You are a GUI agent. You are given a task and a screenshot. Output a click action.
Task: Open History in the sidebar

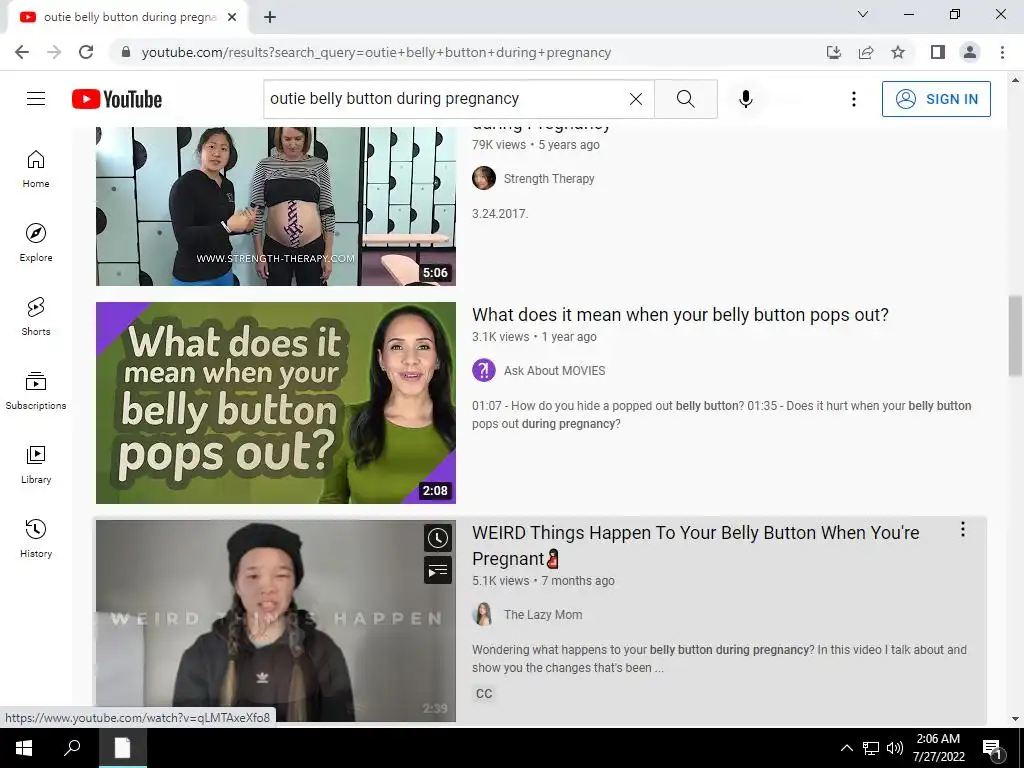click(36, 539)
